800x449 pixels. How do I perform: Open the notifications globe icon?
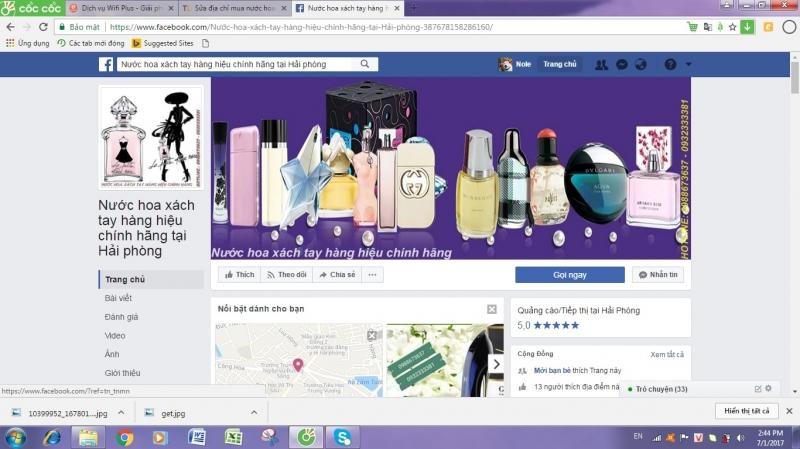pyautogui.click(x=641, y=65)
